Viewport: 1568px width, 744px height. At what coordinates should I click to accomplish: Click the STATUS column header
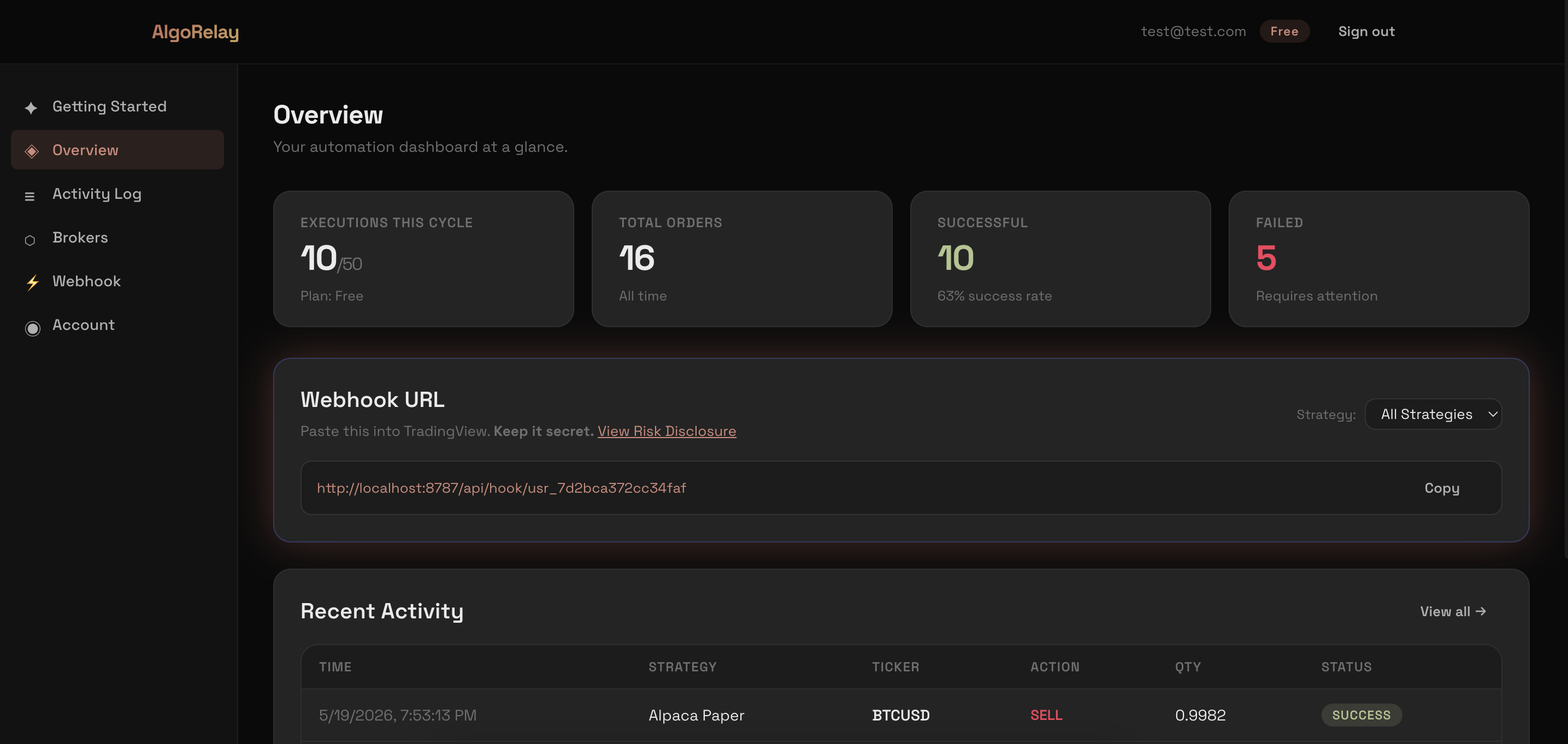pyautogui.click(x=1346, y=666)
